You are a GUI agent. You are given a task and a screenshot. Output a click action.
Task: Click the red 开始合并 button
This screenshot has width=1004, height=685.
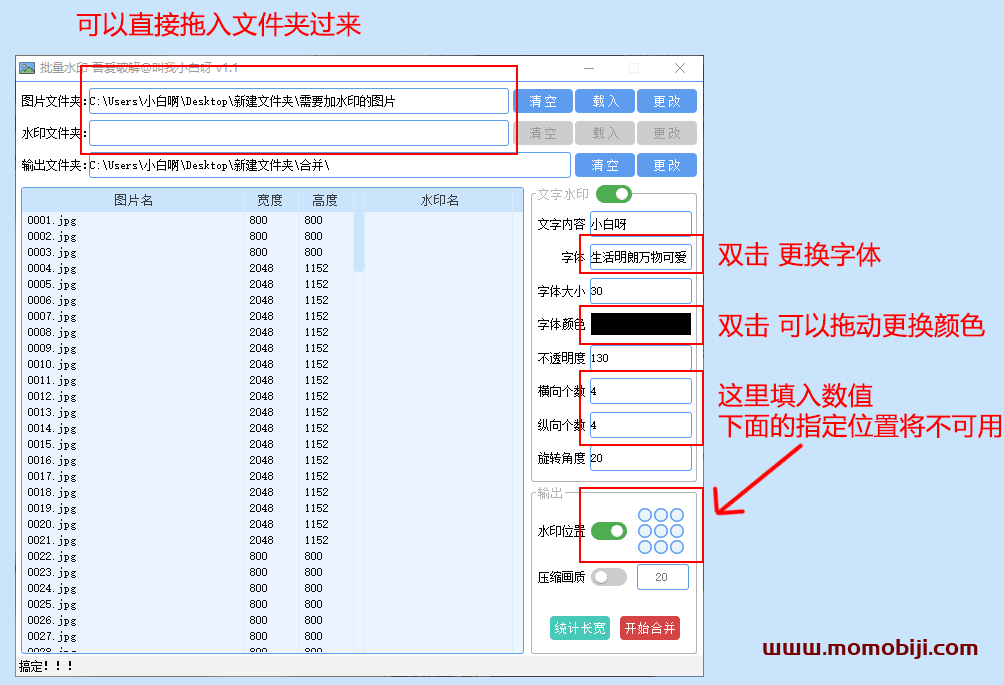[650, 628]
